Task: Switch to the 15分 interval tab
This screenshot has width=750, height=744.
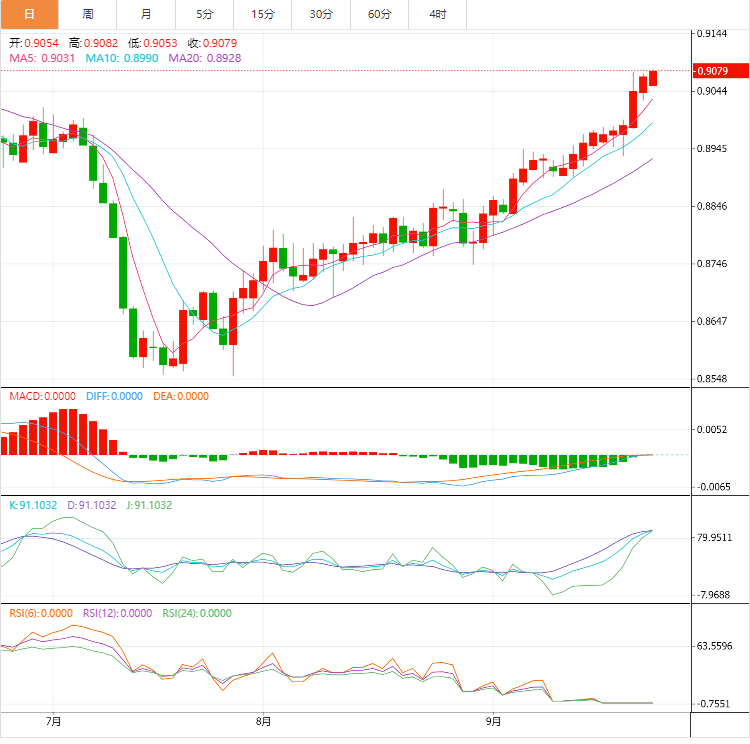Action: click(x=263, y=14)
